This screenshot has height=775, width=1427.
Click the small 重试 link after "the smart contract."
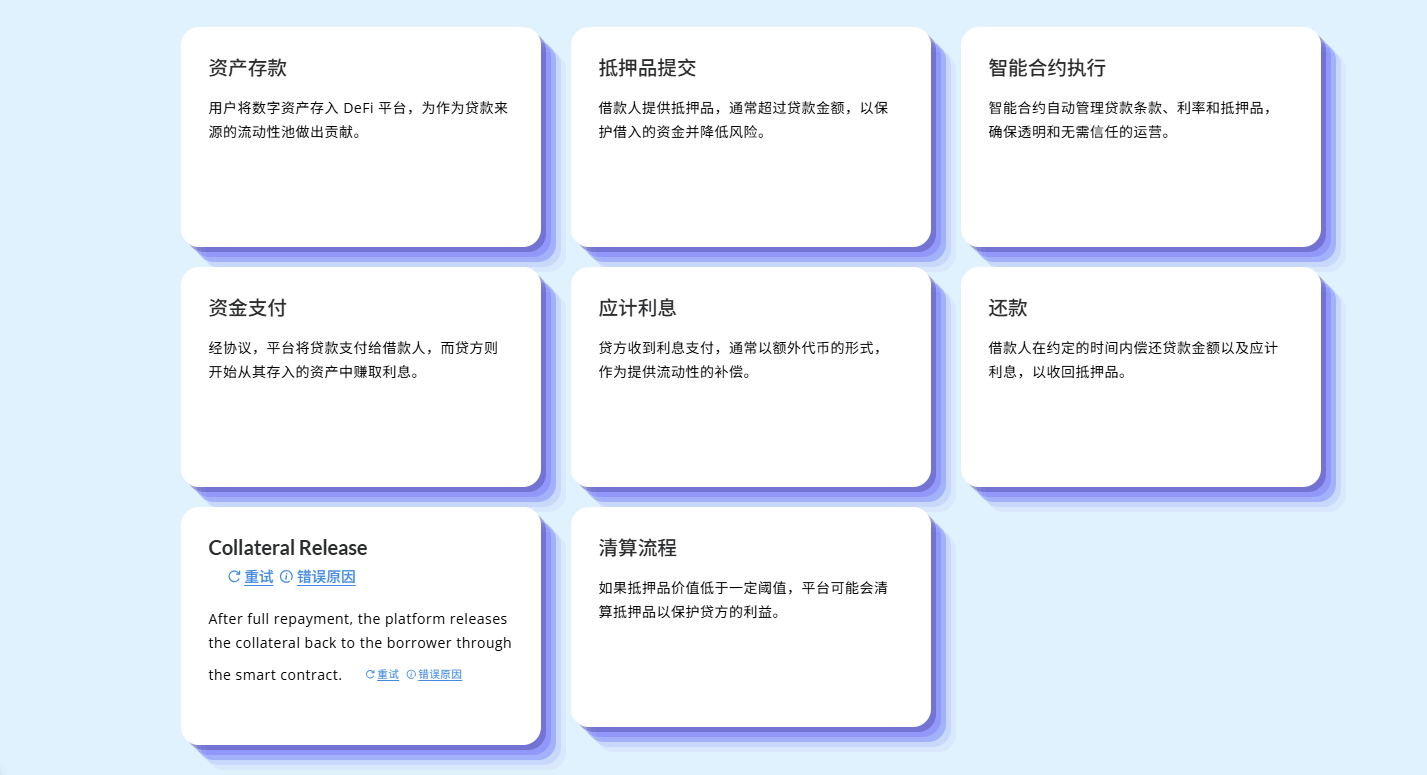tap(388, 675)
